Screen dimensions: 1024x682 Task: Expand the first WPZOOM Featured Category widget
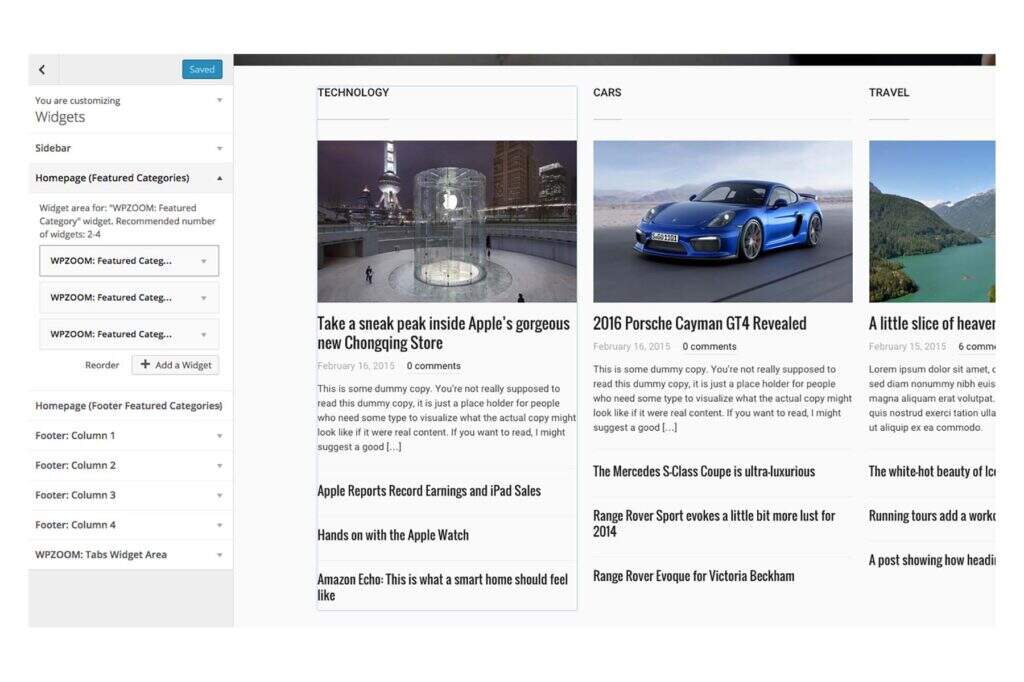[x=203, y=261]
